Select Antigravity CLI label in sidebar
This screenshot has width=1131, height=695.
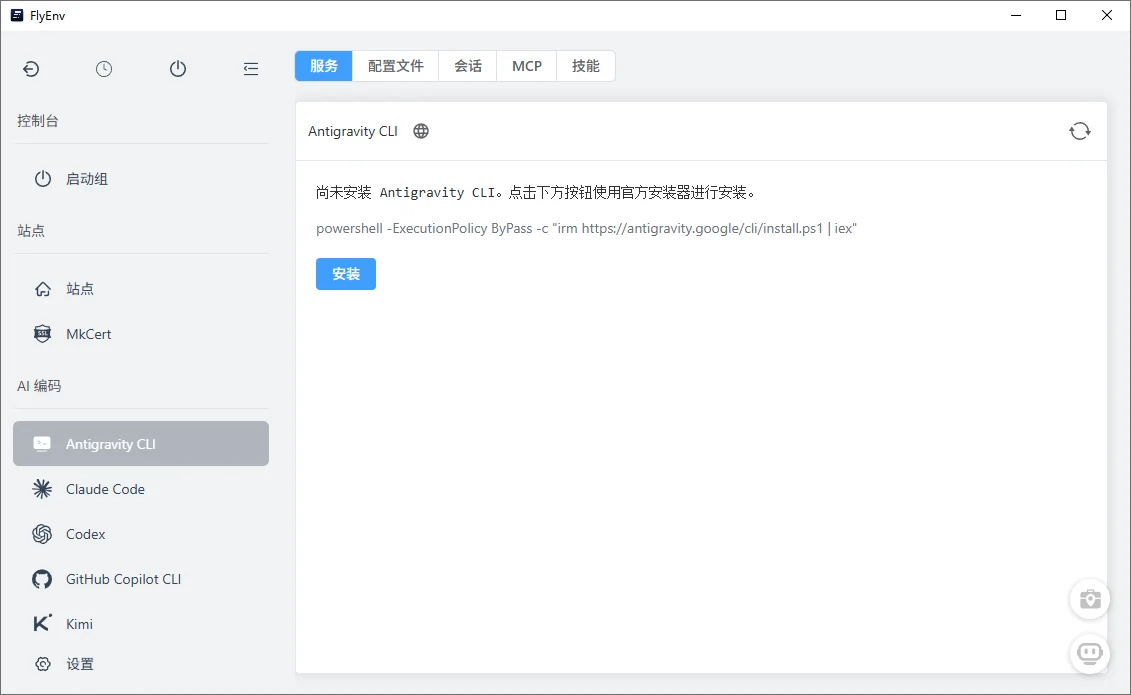point(110,444)
